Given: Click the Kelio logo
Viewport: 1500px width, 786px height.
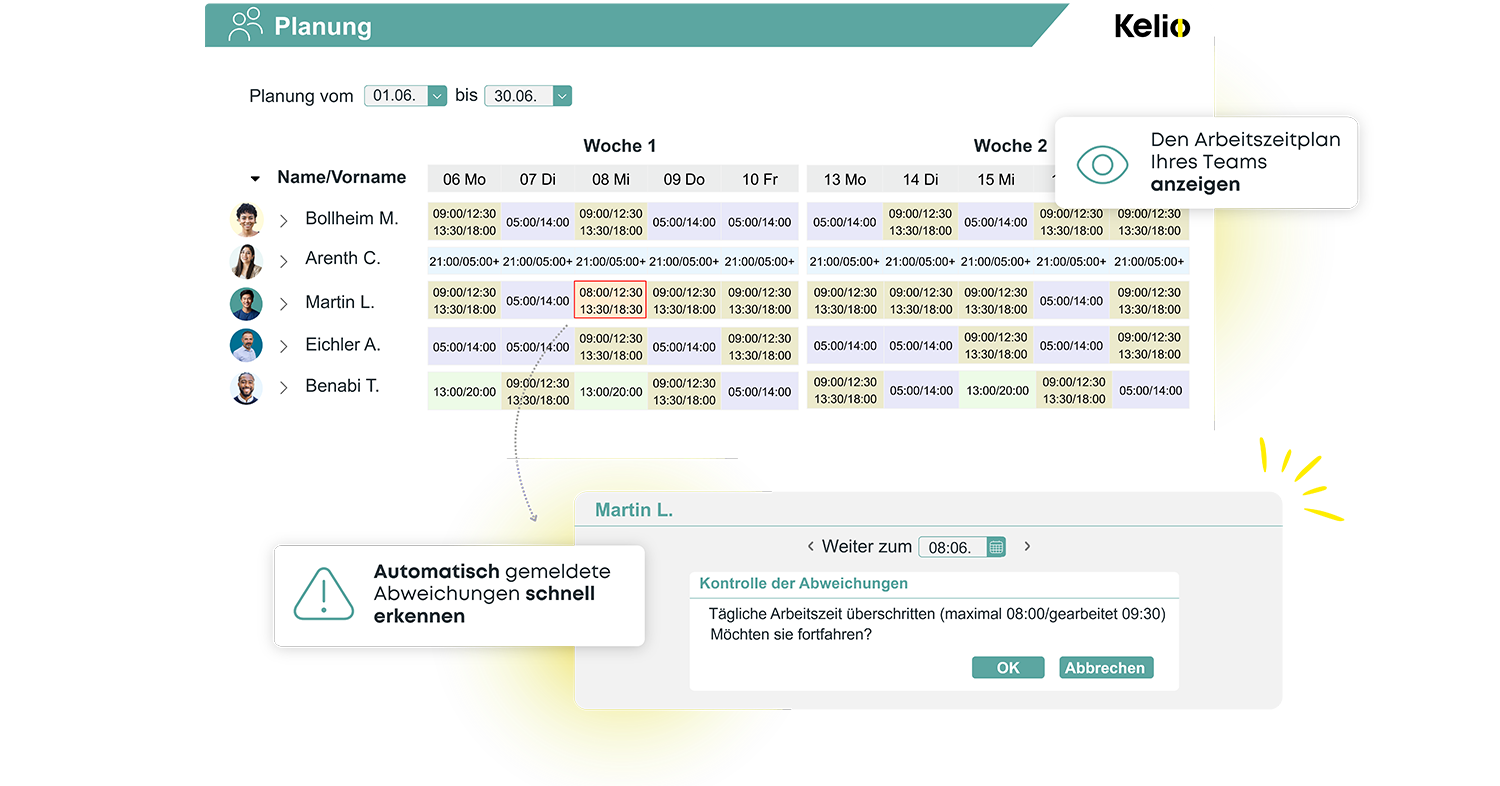Looking at the screenshot, I should pos(1152,26).
